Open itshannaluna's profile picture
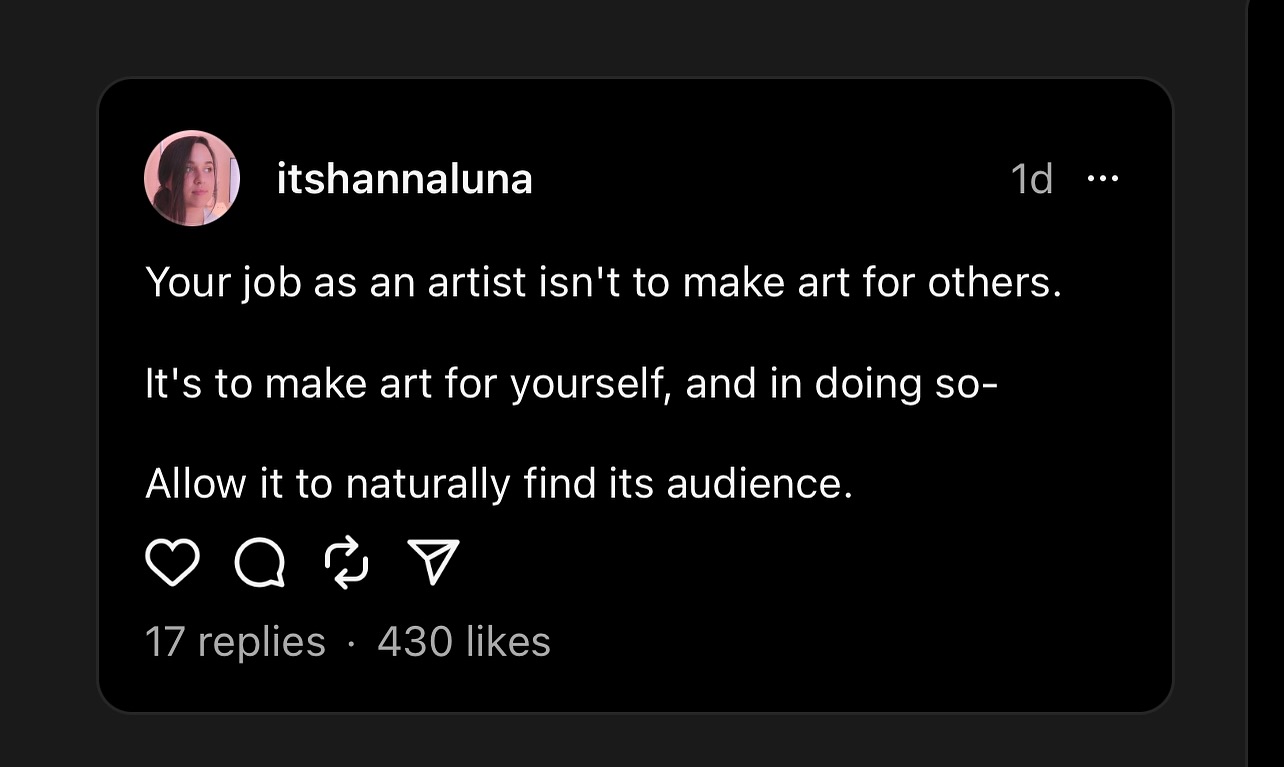Image resolution: width=1284 pixels, height=767 pixels. point(192,177)
